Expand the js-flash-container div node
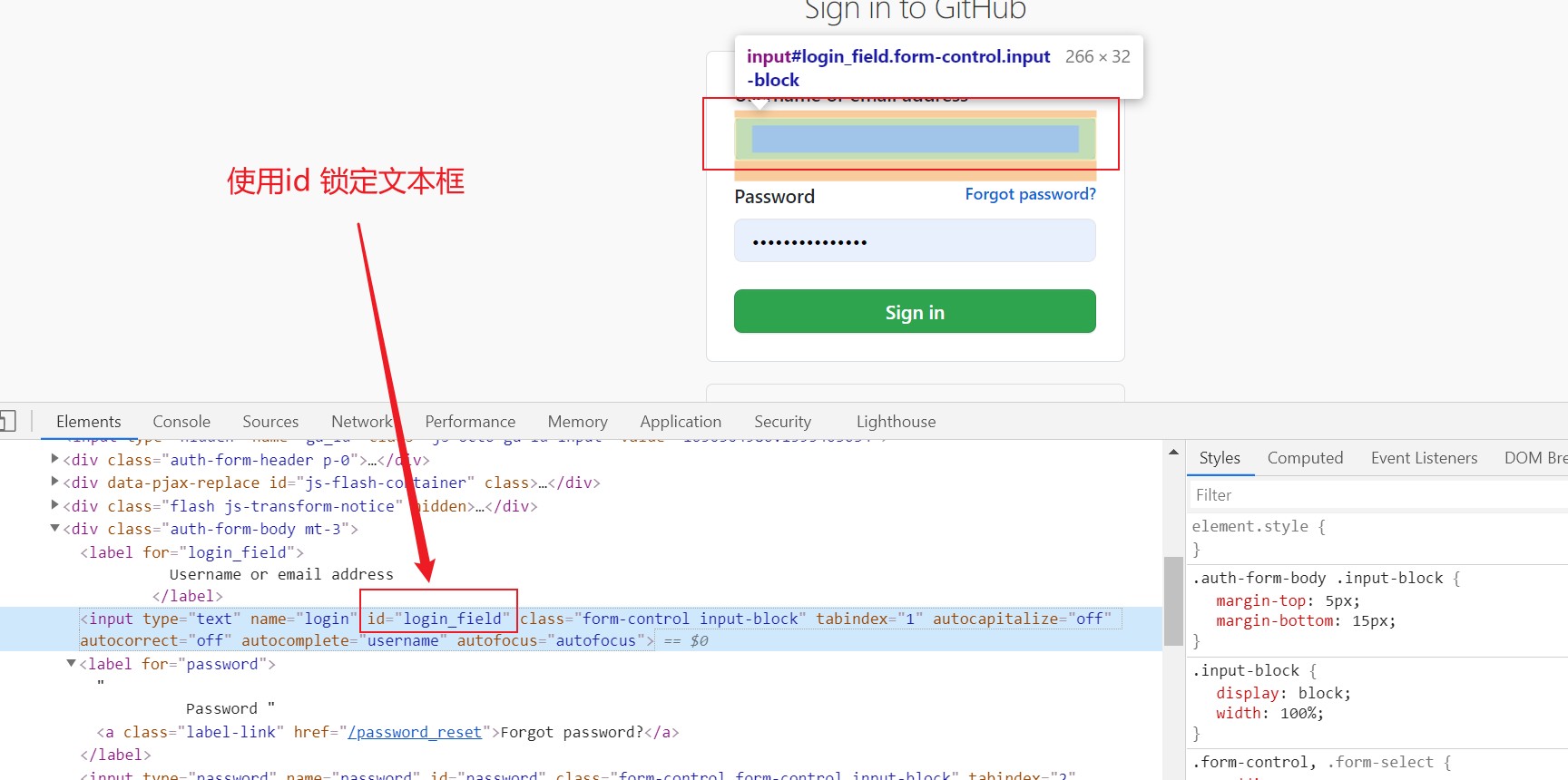This screenshot has width=1568, height=780. (55, 482)
